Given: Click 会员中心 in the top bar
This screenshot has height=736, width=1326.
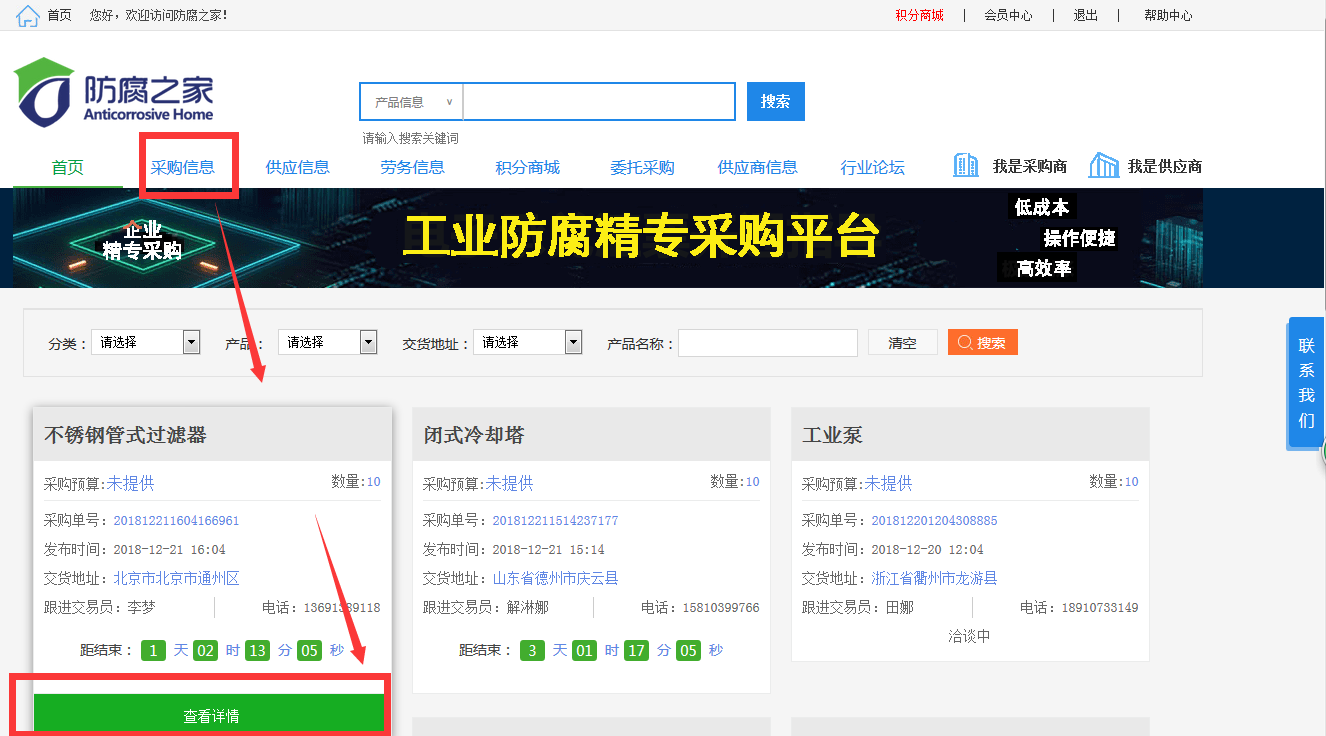Looking at the screenshot, I should point(1008,15).
